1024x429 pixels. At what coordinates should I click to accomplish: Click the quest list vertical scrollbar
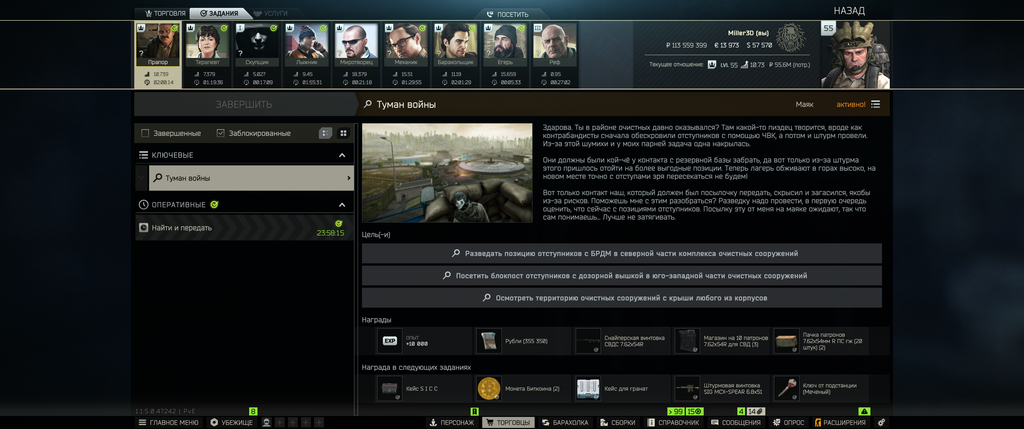(357, 268)
